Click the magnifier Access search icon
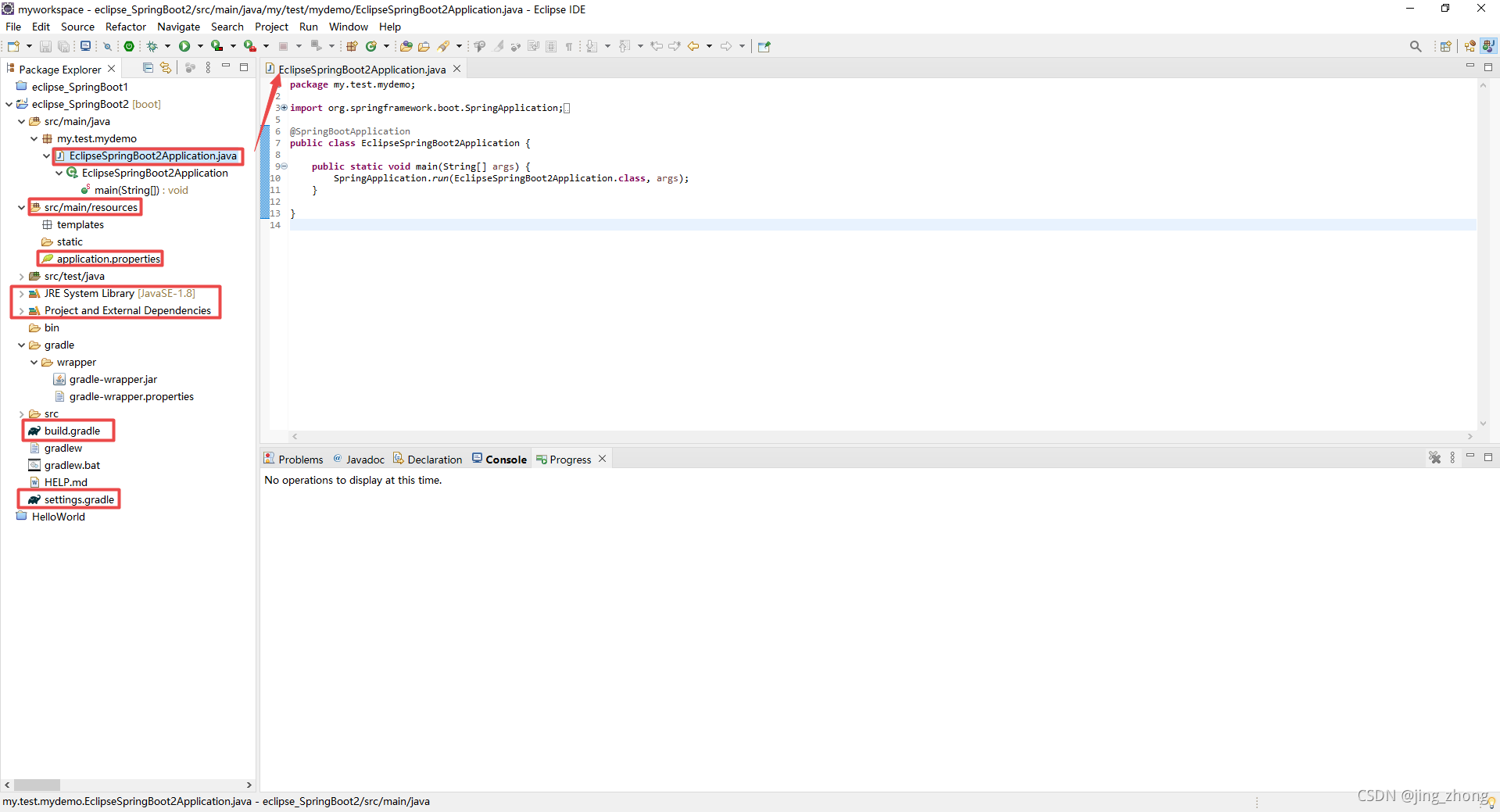 pyautogui.click(x=1416, y=46)
